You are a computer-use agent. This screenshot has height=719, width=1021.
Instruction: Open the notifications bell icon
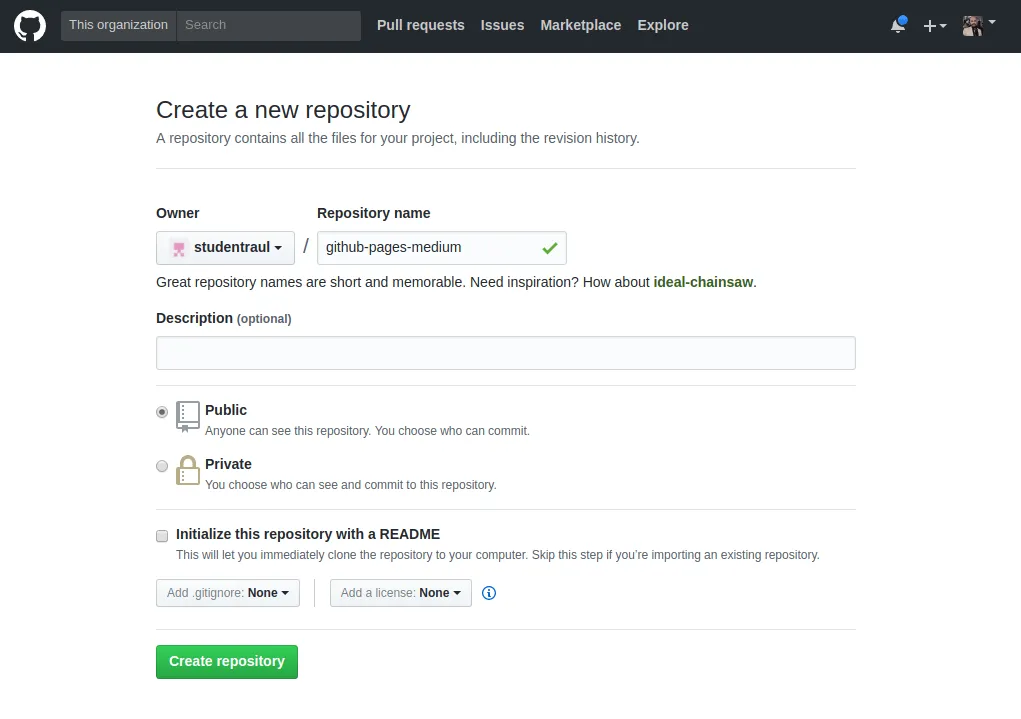898,25
